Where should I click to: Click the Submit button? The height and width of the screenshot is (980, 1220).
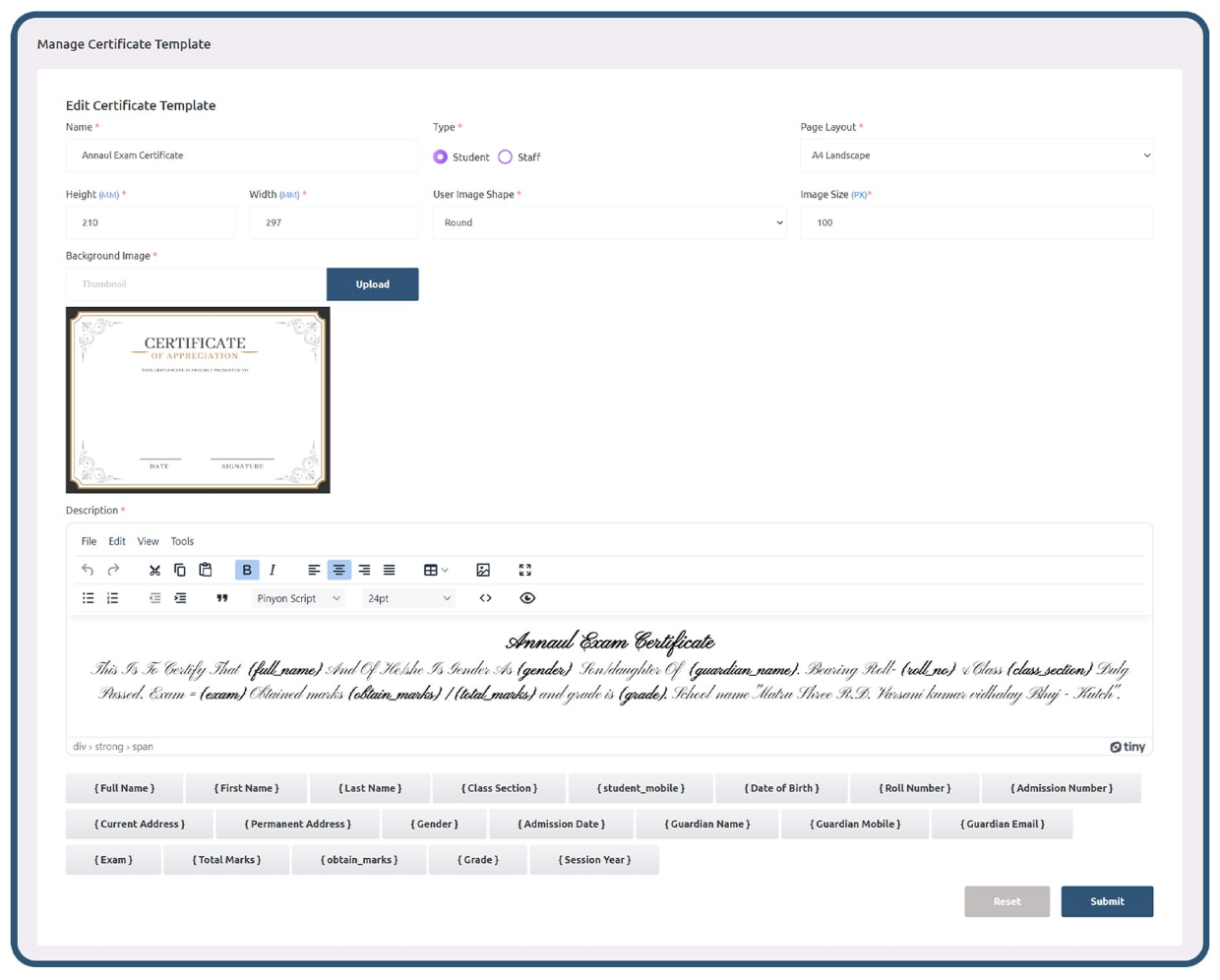[1106, 901]
